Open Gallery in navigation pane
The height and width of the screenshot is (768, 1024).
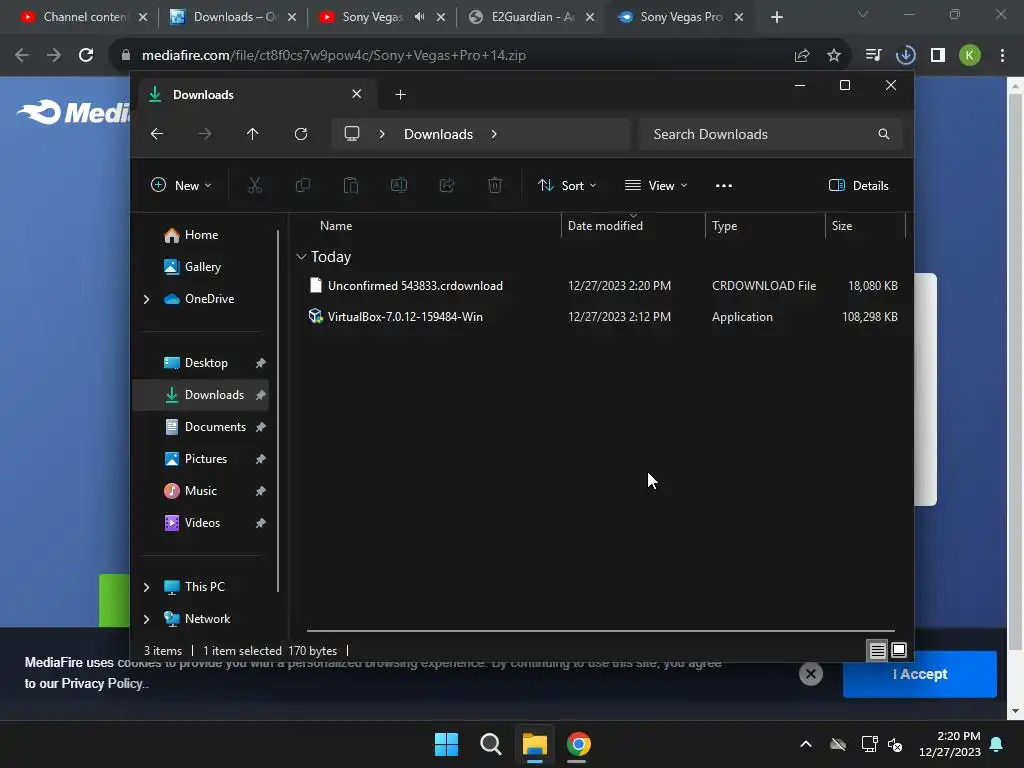pyautogui.click(x=200, y=267)
